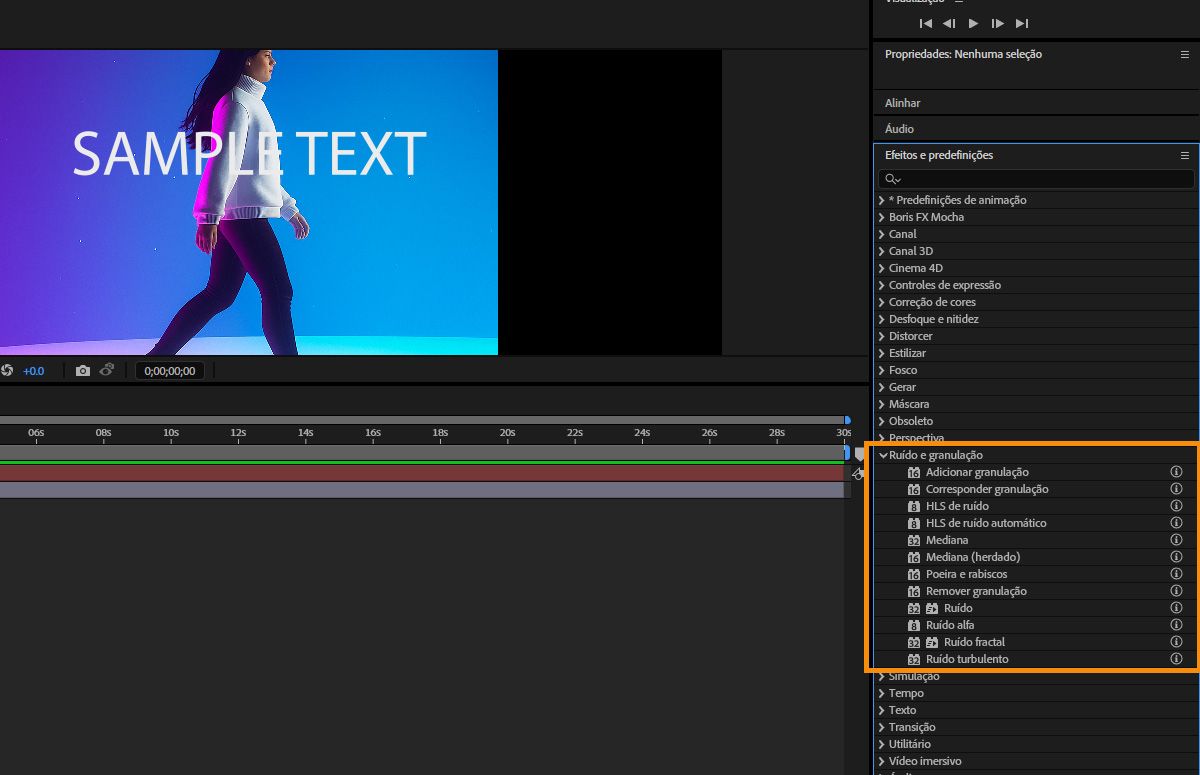The height and width of the screenshot is (775, 1200).
Task: Click the reset exposure aperture icon
Action: (7, 371)
